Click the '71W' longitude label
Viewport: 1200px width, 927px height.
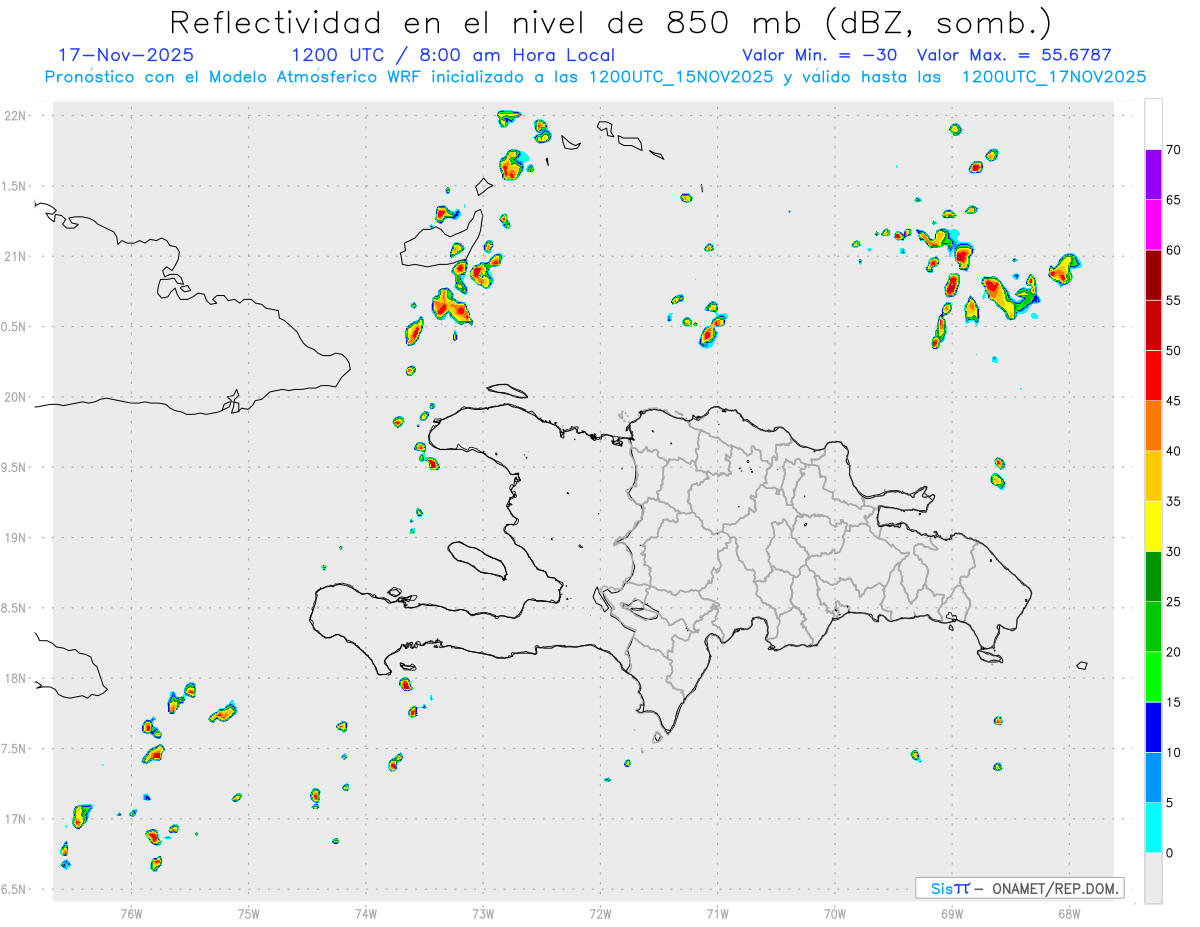pos(717,913)
